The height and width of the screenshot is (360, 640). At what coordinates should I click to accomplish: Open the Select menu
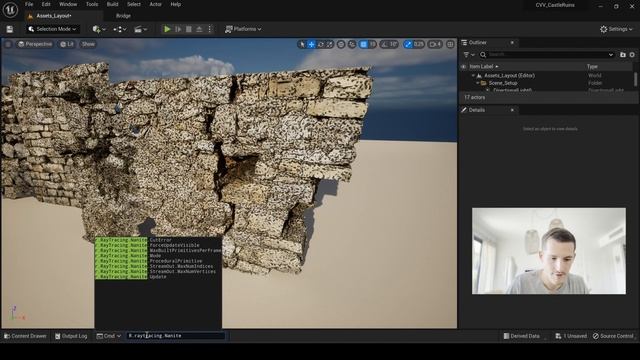pos(134,4)
